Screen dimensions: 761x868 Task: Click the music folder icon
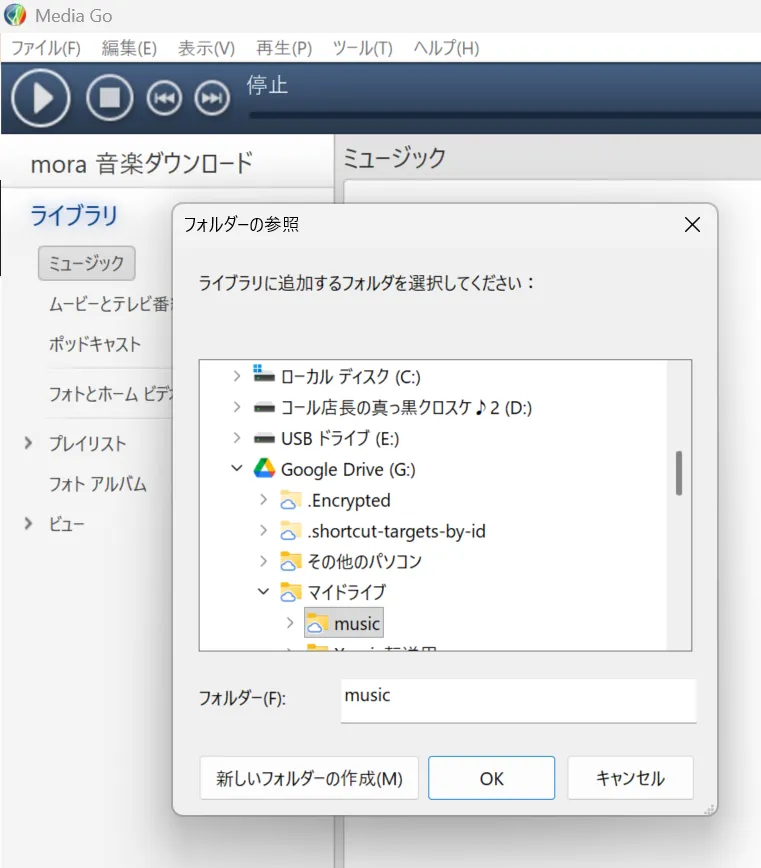click(x=317, y=623)
